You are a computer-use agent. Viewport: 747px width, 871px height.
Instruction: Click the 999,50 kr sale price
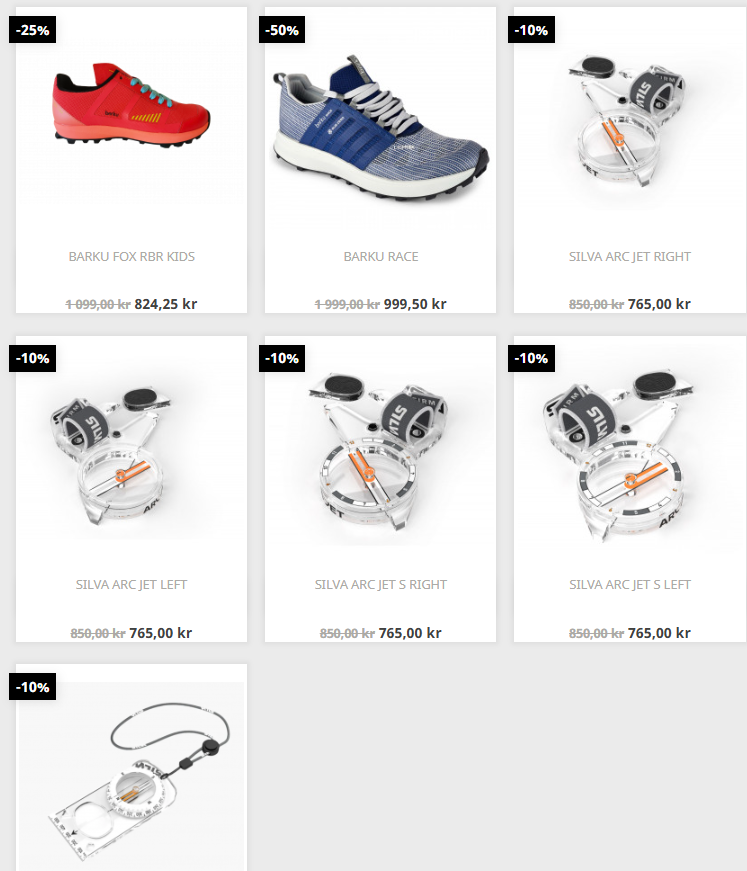click(x=415, y=304)
